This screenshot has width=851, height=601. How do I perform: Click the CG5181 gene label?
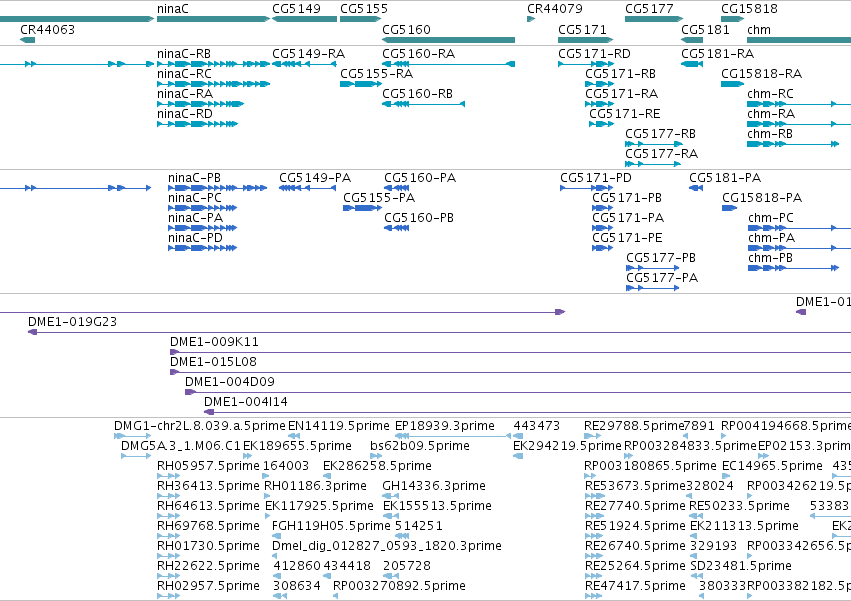coord(705,29)
